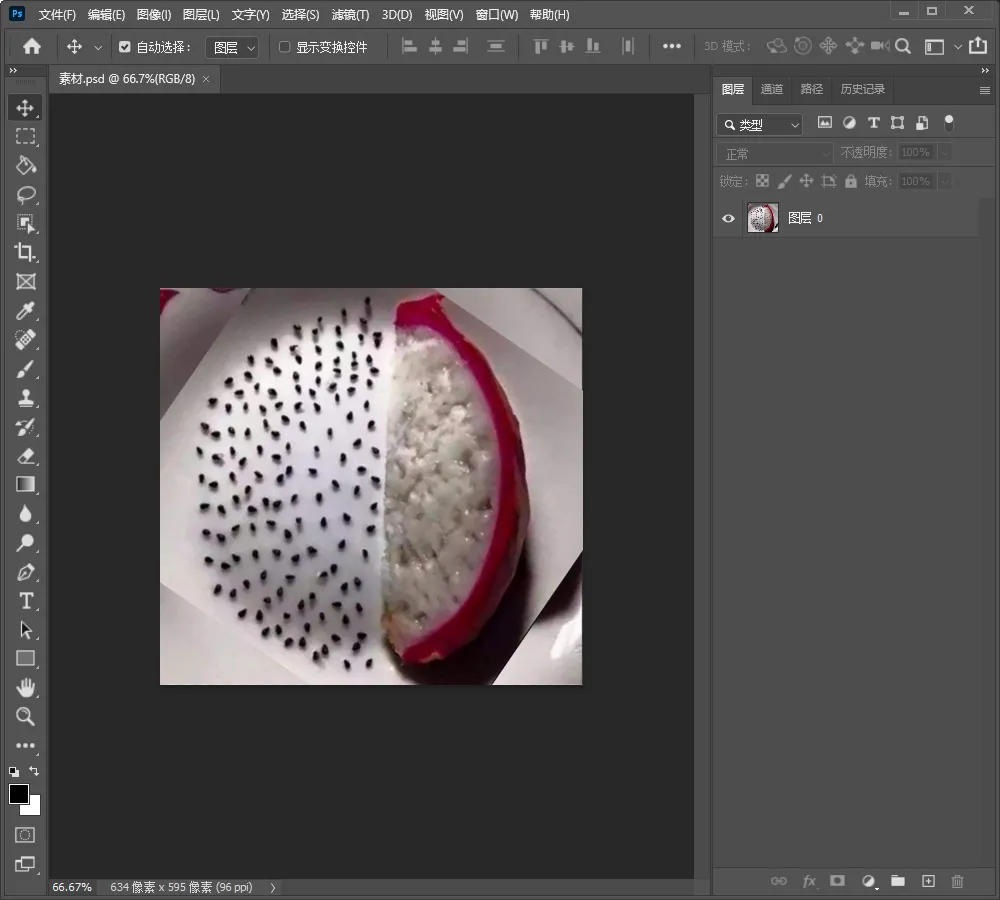
Task: Pick the Eyedropper tool
Action: pos(25,311)
